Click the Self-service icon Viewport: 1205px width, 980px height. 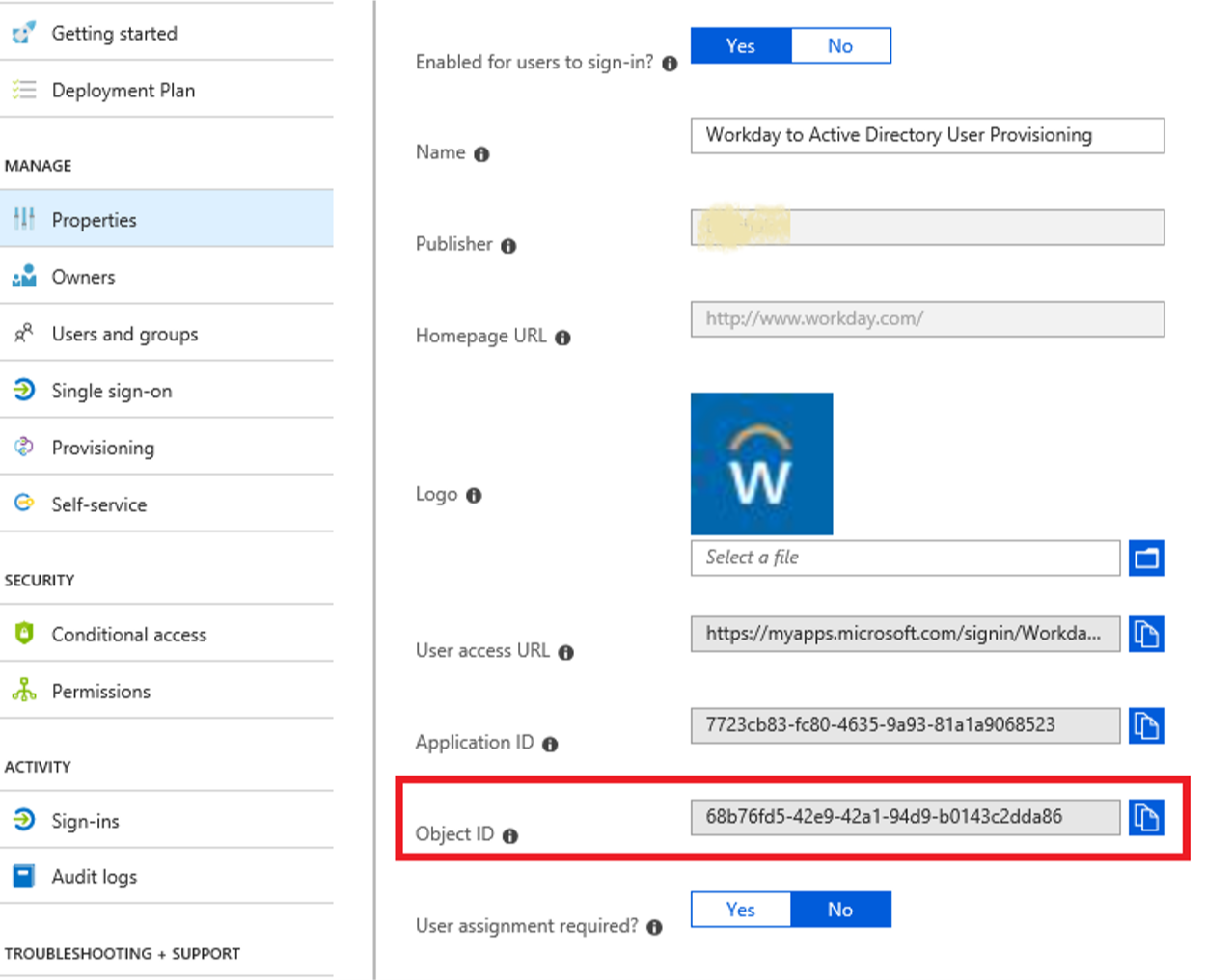point(24,503)
